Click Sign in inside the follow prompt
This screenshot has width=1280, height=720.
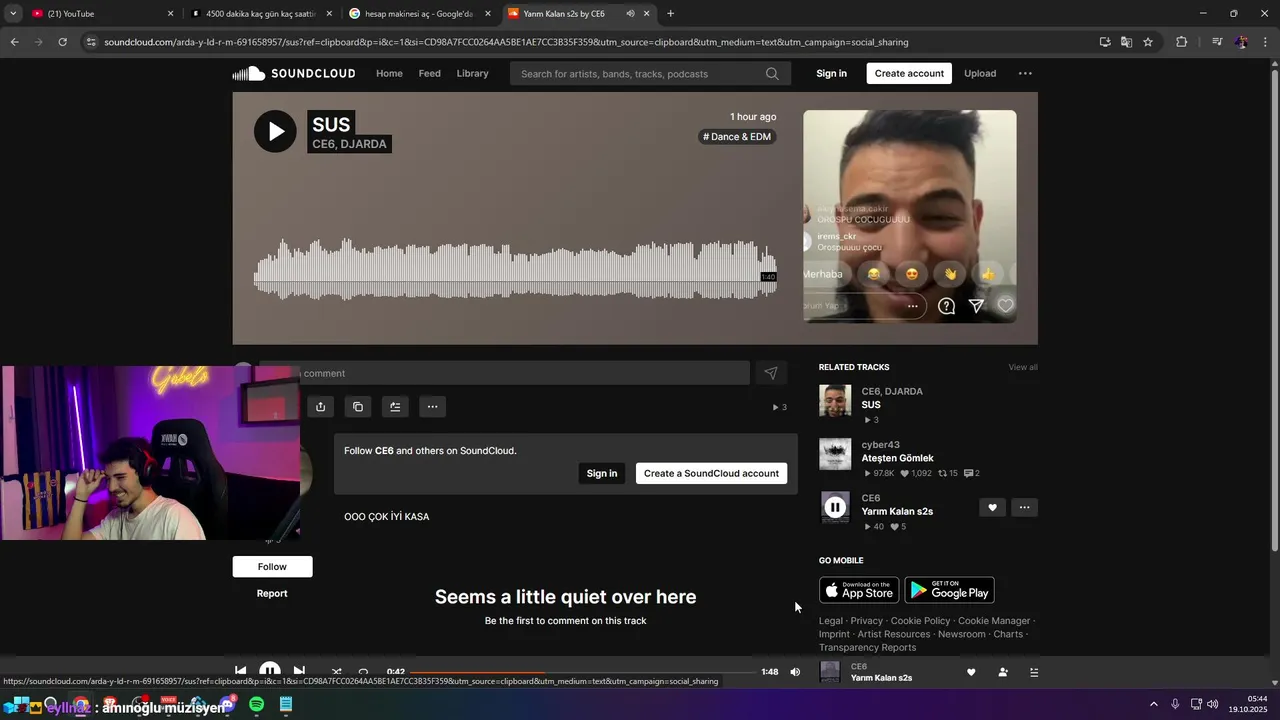coord(602,473)
